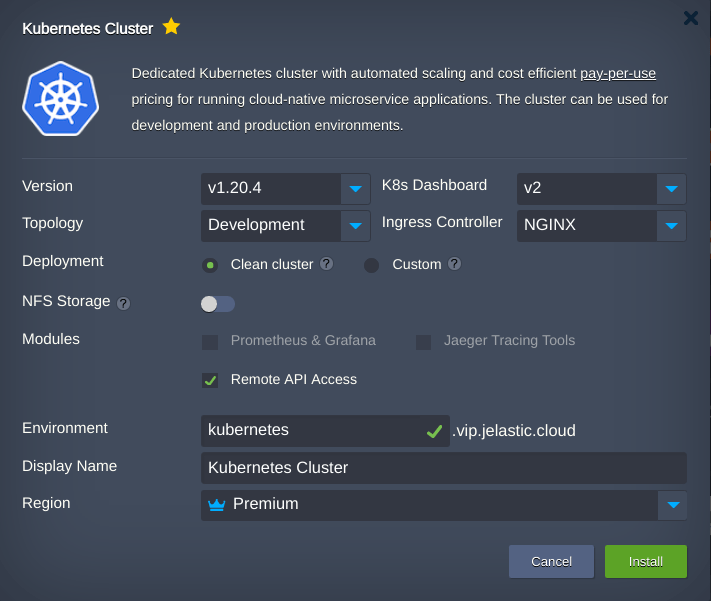Viewport: 711px width, 601px height.
Task: Click the Environment name input field
Action: point(325,431)
